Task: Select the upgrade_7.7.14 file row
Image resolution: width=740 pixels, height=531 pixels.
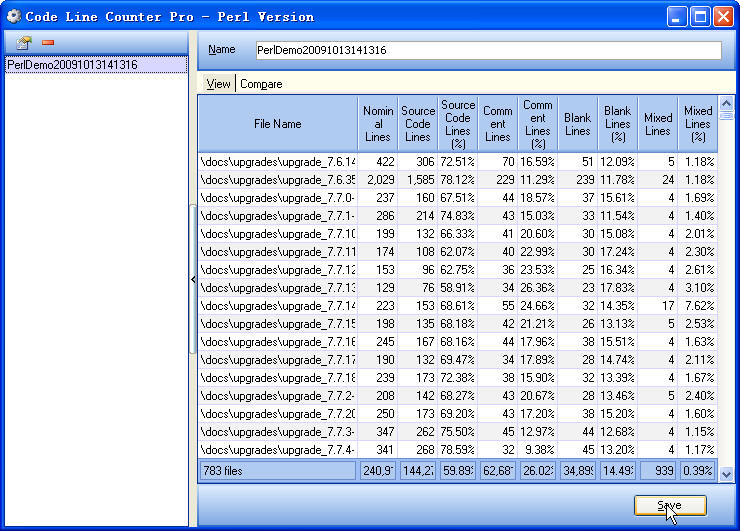Action: pos(277,306)
